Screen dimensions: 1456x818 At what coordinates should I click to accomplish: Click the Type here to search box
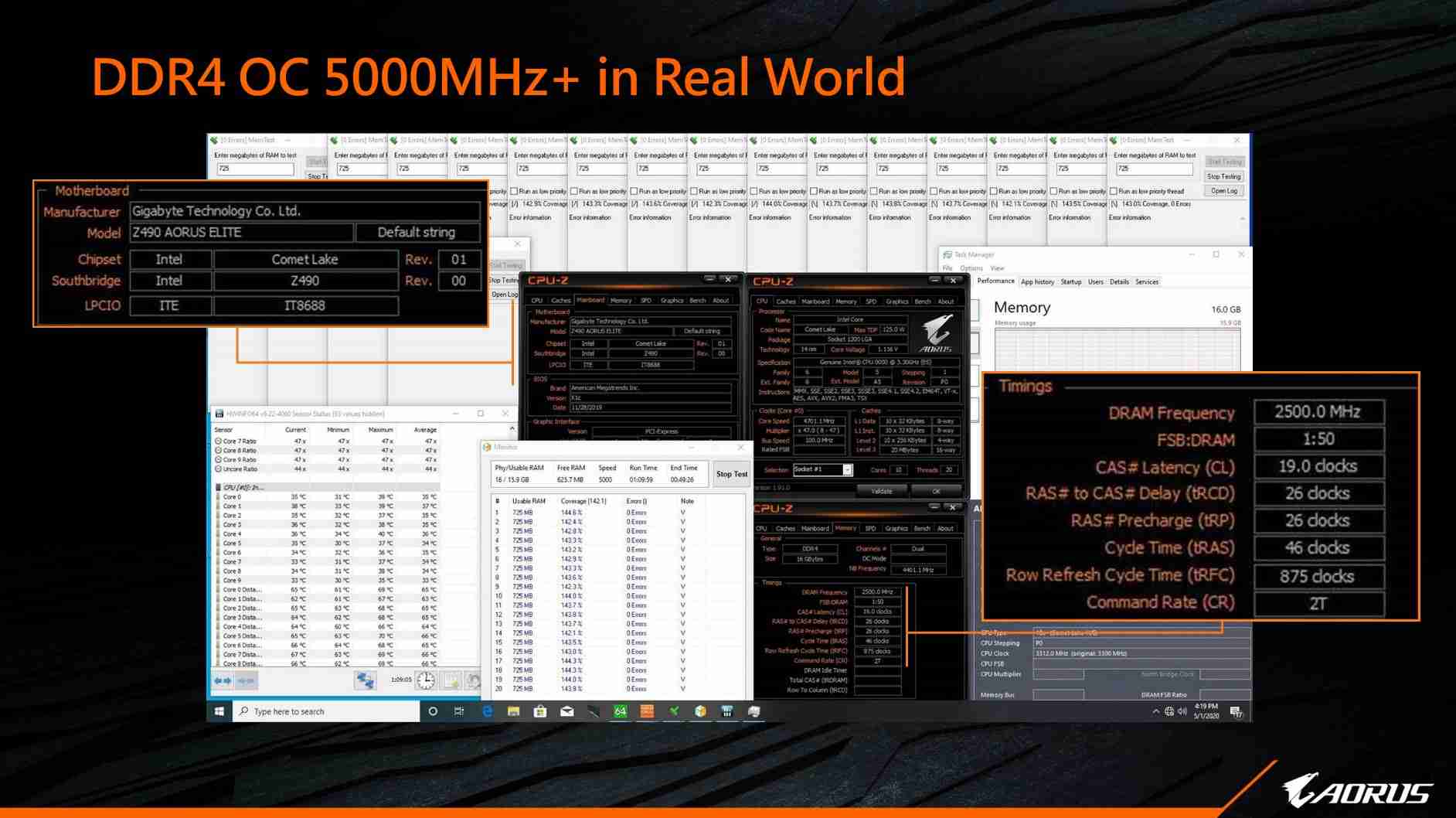coord(326,711)
